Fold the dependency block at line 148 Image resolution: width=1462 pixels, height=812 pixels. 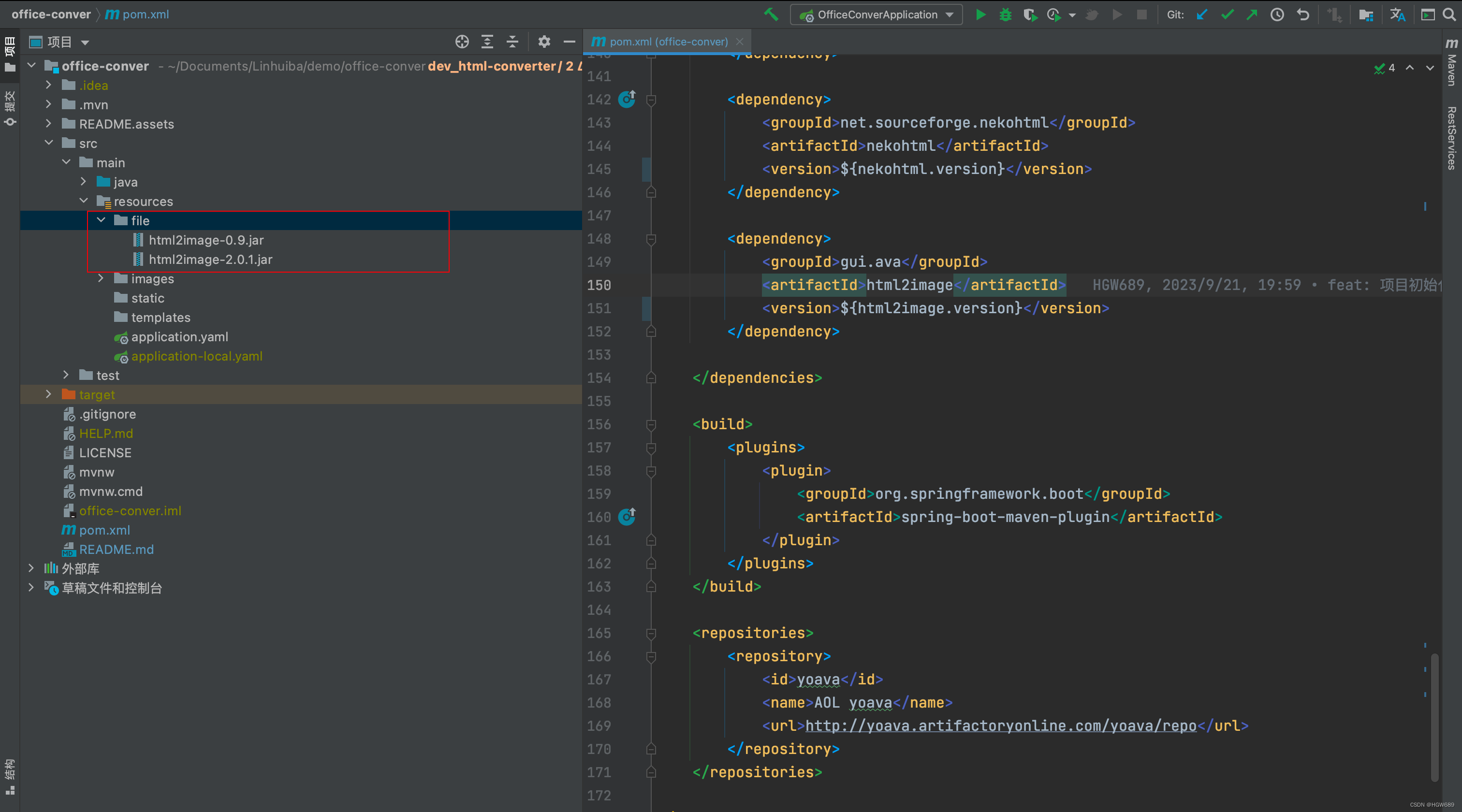tap(652, 239)
